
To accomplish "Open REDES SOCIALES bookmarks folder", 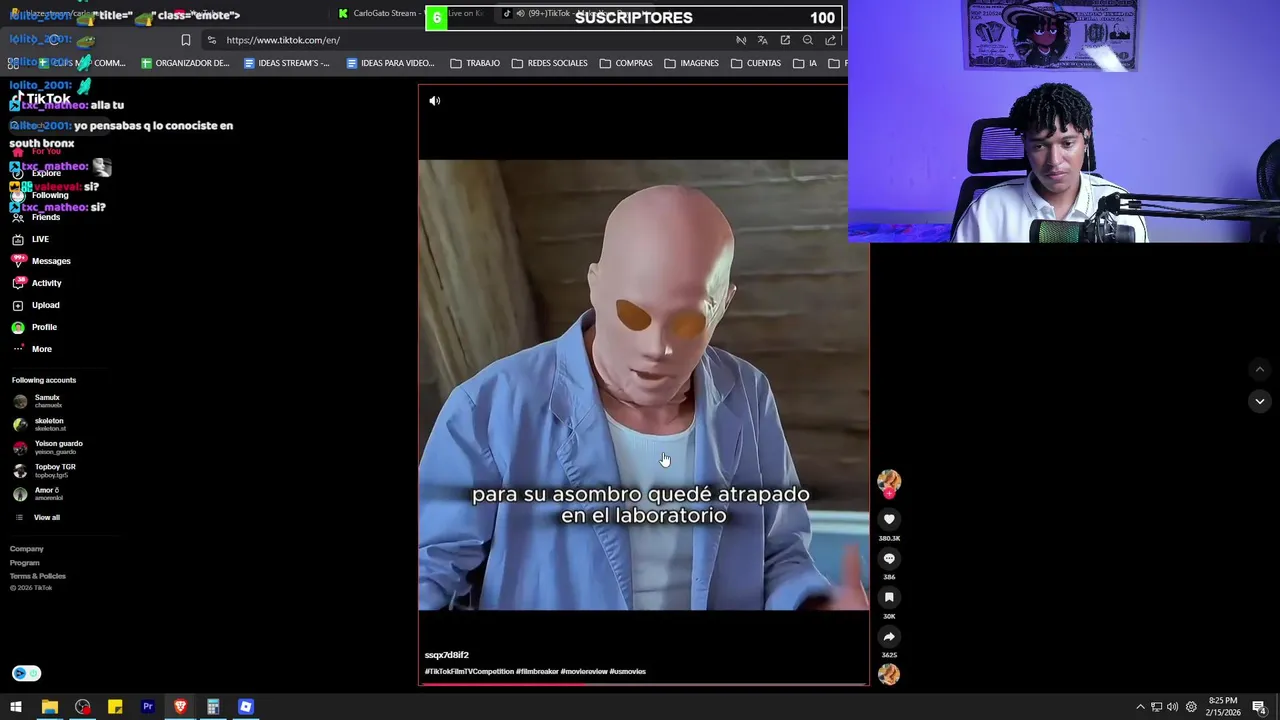I will point(550,63).
